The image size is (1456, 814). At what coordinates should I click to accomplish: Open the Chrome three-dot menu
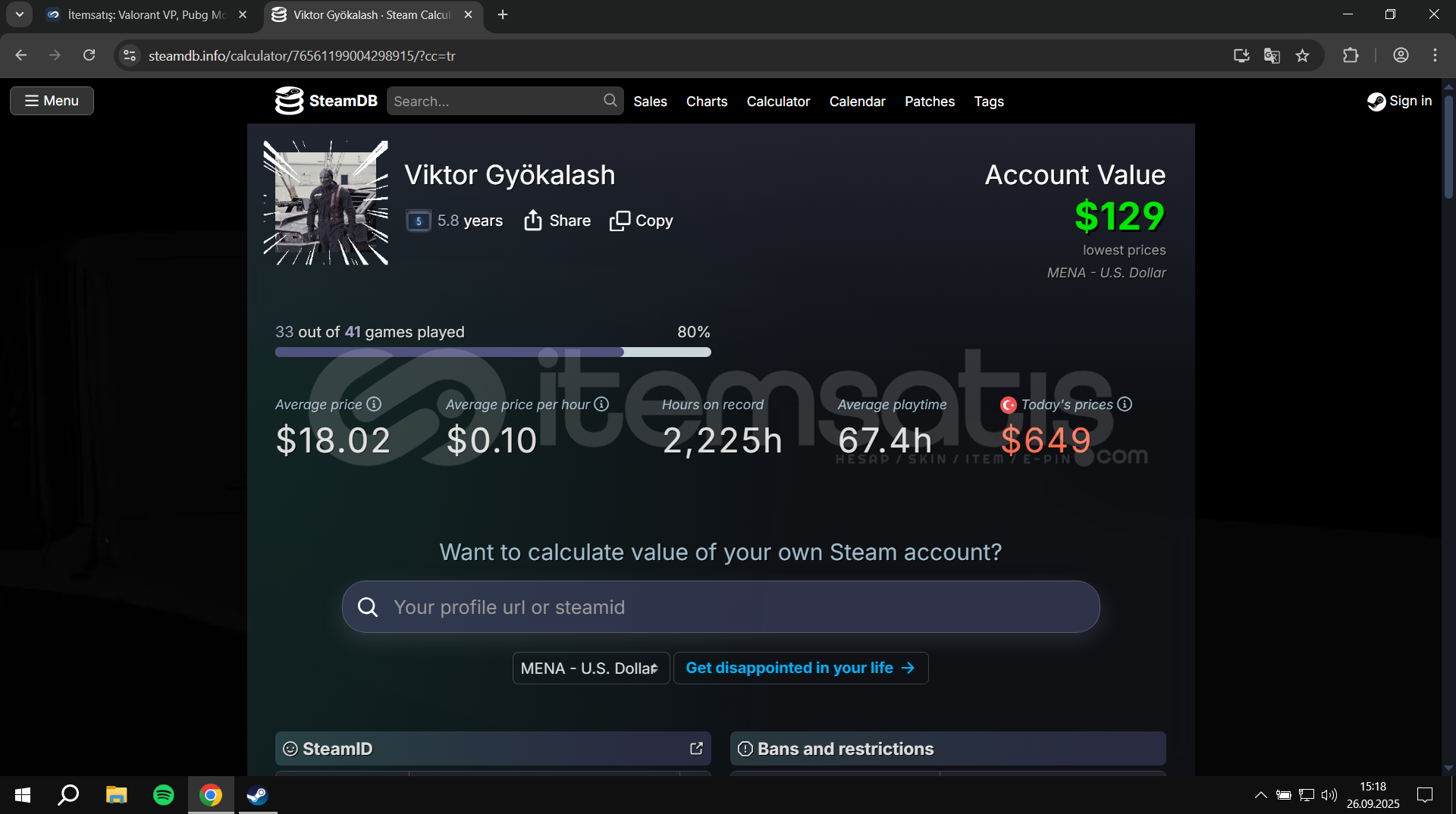point(1435,55)
